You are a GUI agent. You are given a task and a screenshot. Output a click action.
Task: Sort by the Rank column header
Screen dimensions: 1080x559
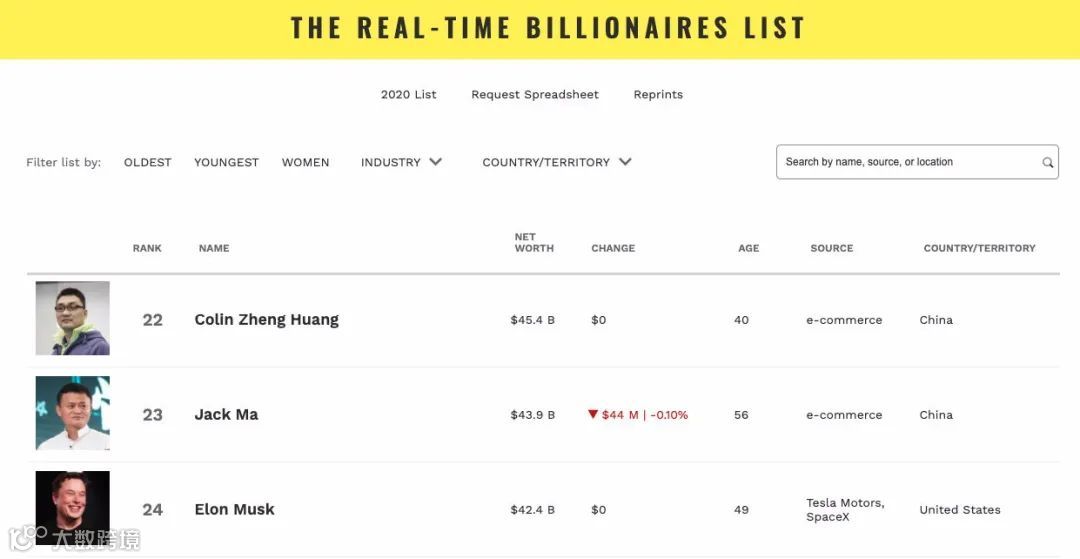coord(147,248)
